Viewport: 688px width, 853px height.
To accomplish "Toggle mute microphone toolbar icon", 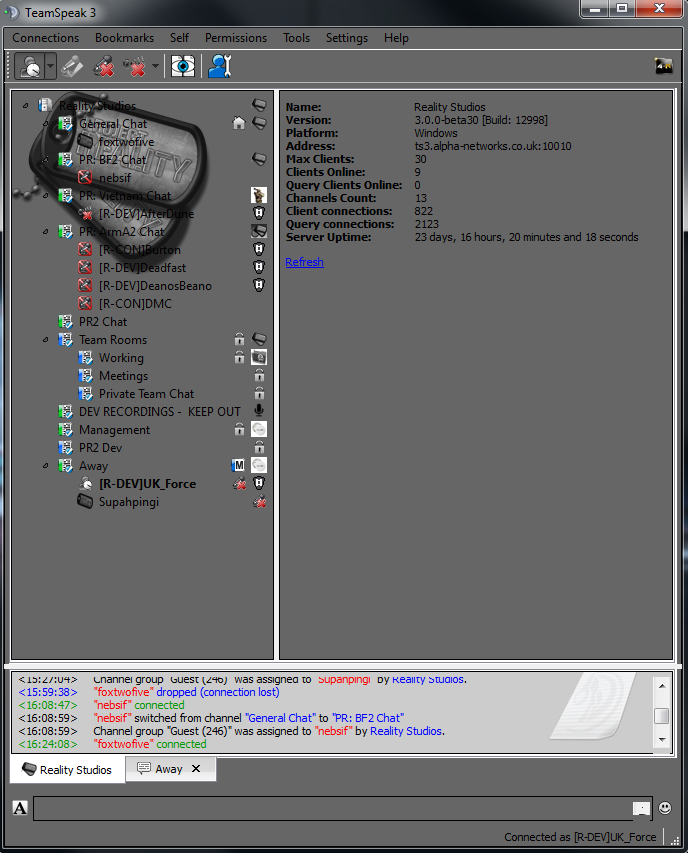I will (x=134, y=66).
